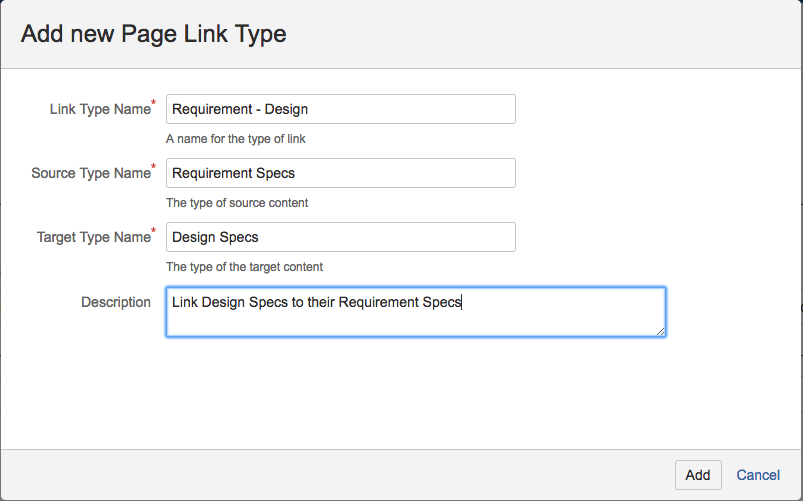Click the required asterisk by Target Type Name
The height and width of the screenshot is (501, 803).
(x=154, y=231)
